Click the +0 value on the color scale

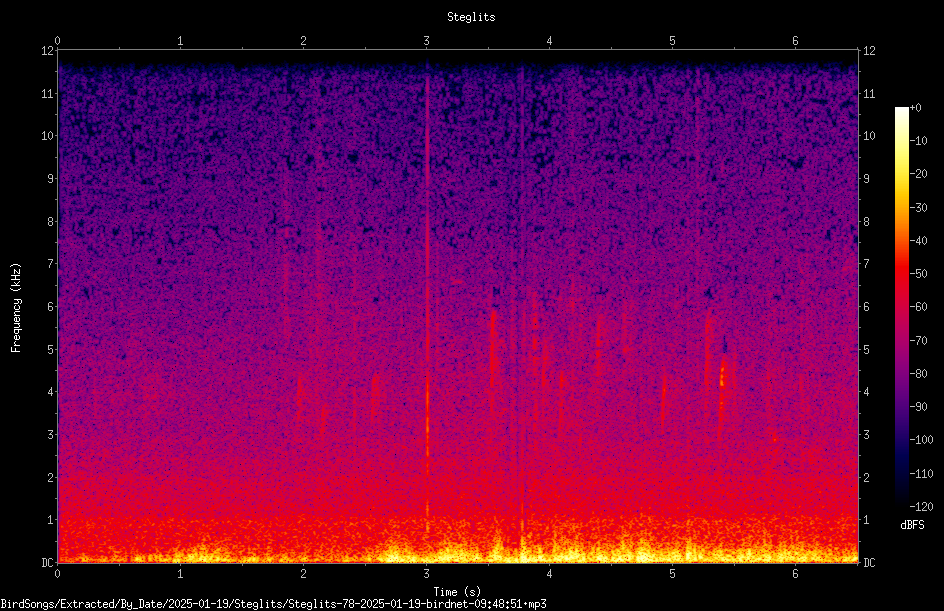click(915, 108)
